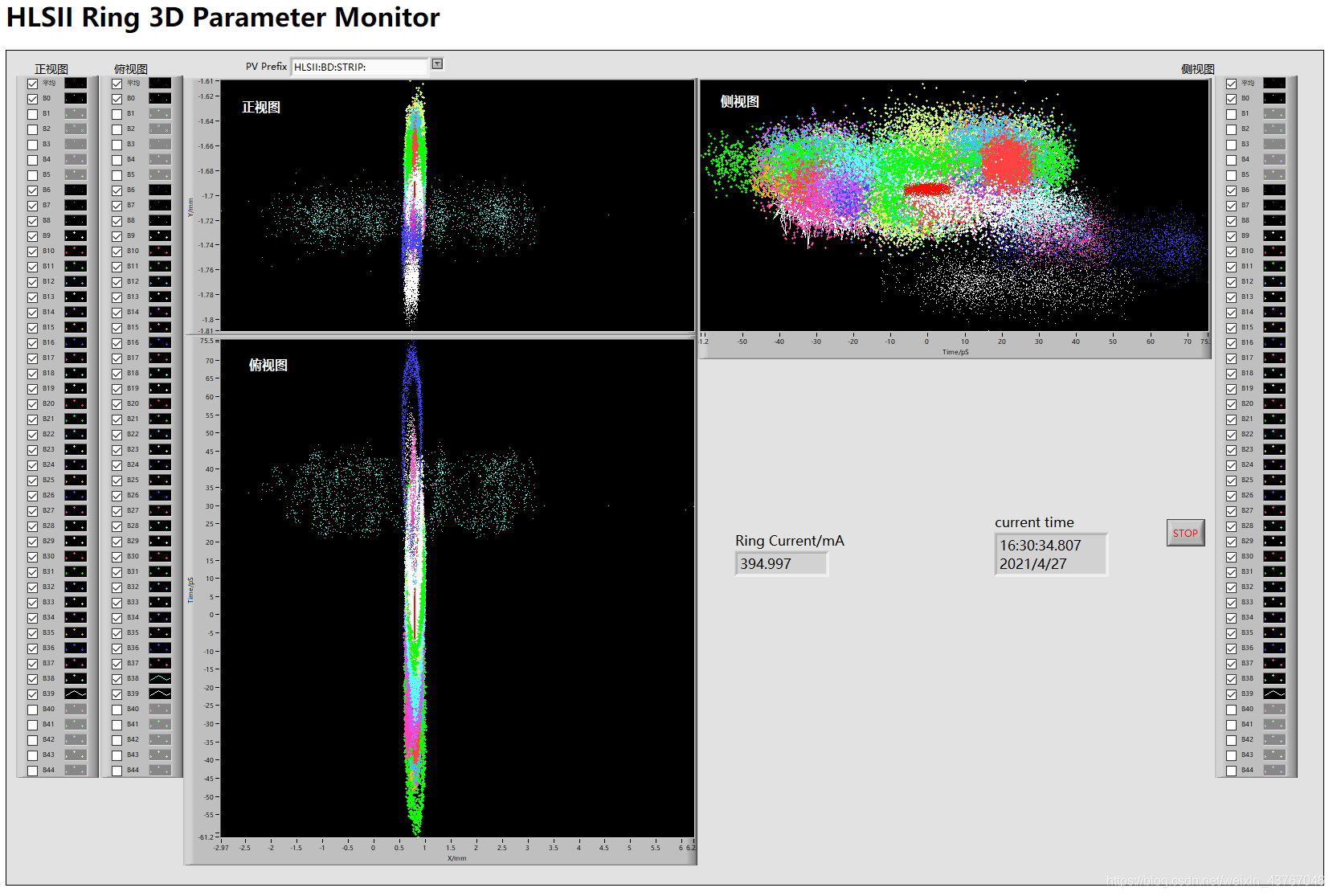The image size is (1333, 896).
Task: Click the B16 blue plot sample in 俯视图 legend
Action: (x=160, y=342)
